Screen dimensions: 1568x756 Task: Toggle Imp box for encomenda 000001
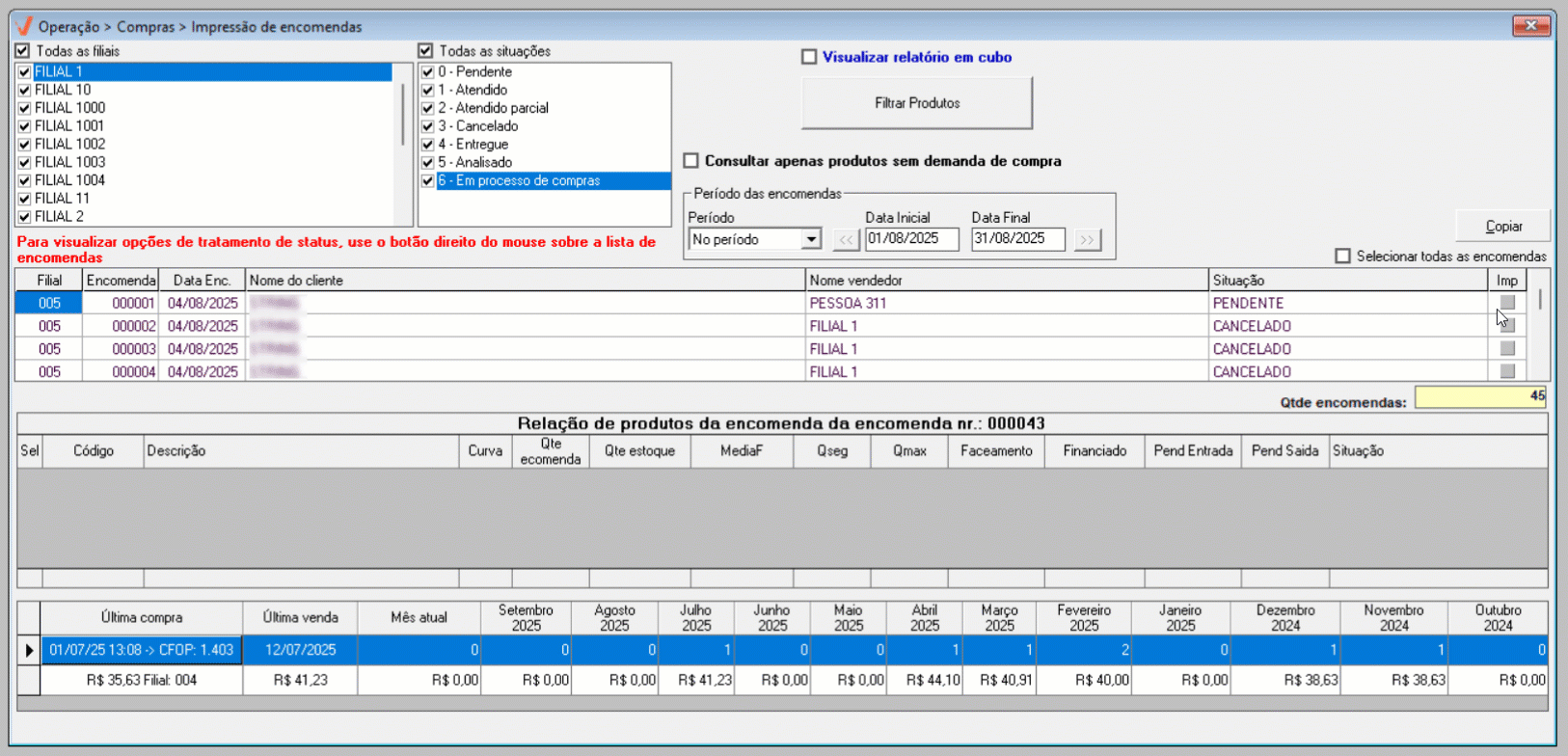coord(1507,303)
